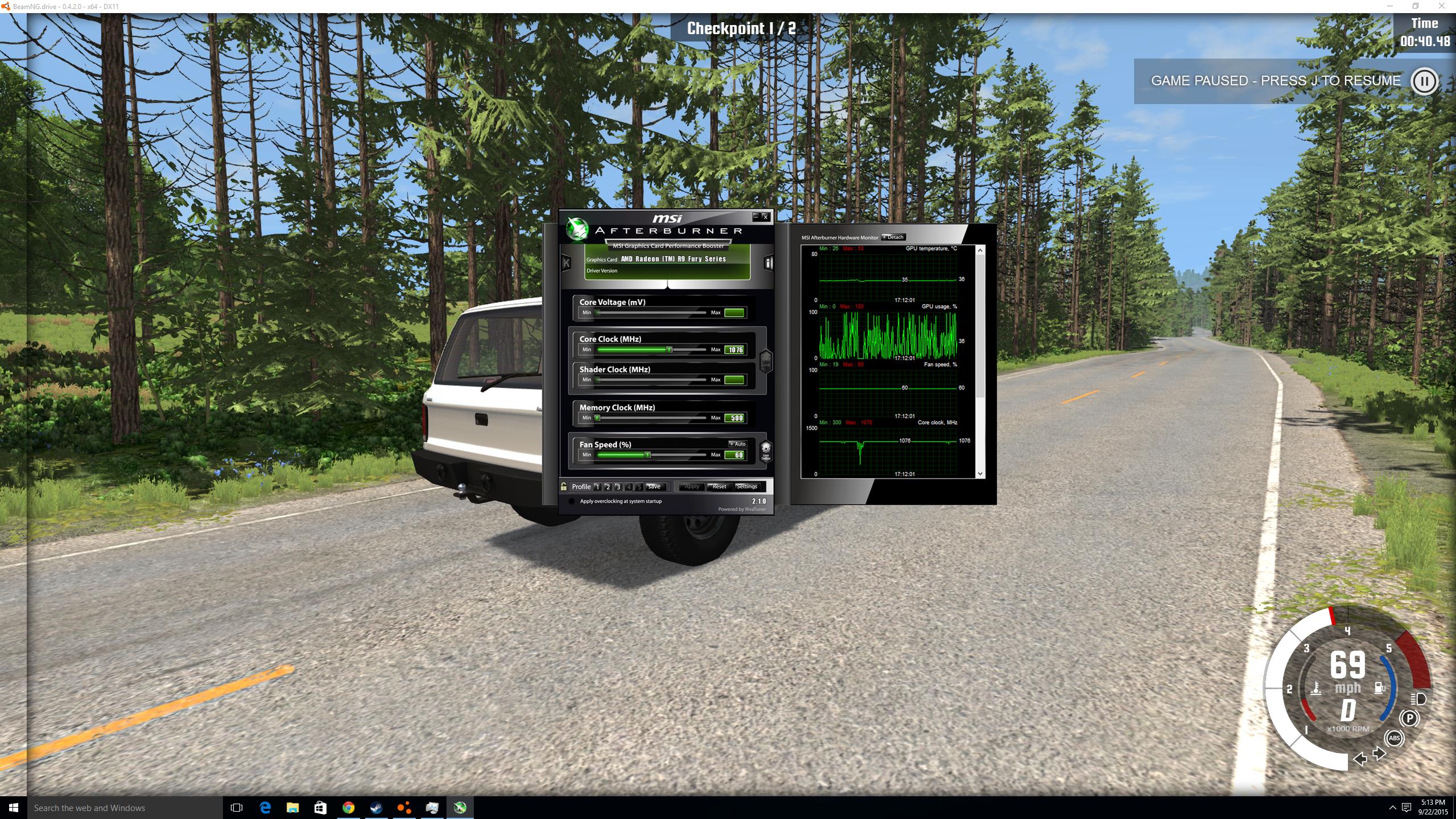Open Afterburner Settings
This screenshot has height=819, width=1456.
747,487
